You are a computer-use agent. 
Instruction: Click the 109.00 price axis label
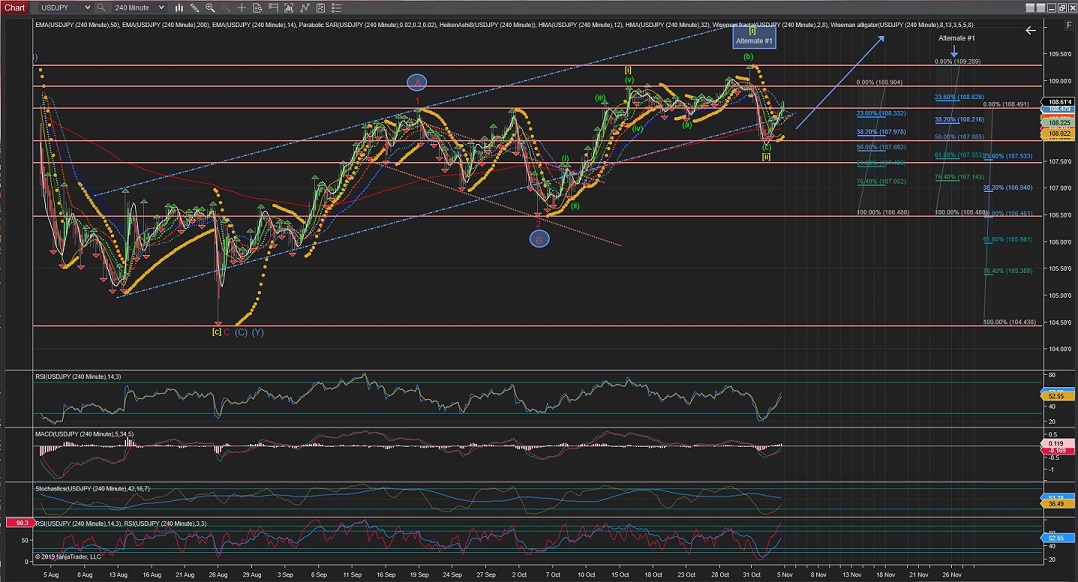click(1059, 81)
